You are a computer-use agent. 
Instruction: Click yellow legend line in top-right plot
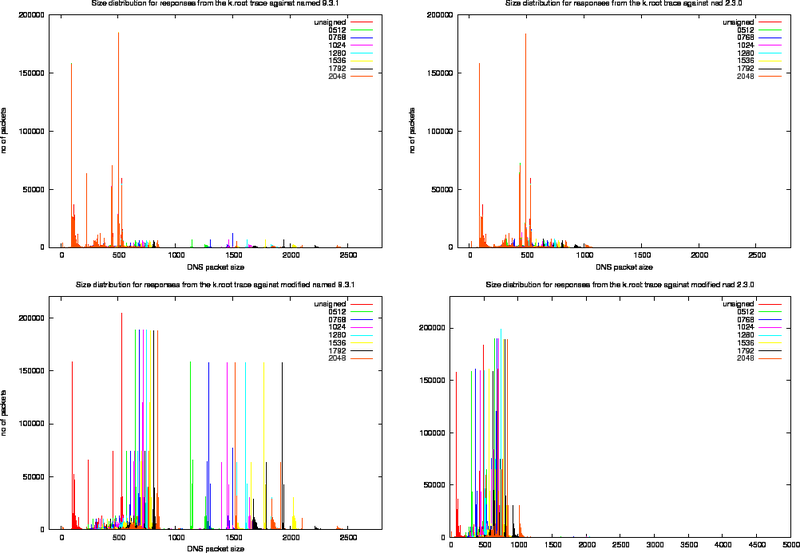[x=769, y=61]
